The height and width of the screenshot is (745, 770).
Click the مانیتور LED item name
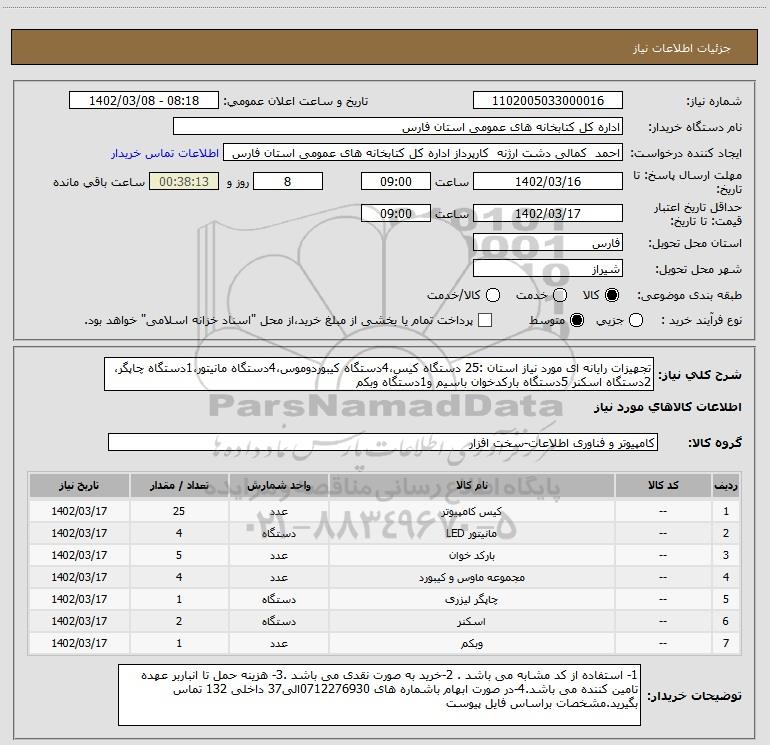tap(471, 533)
